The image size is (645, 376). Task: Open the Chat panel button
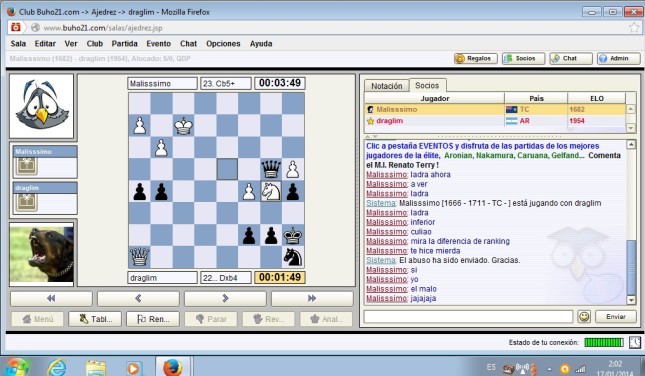571,58
